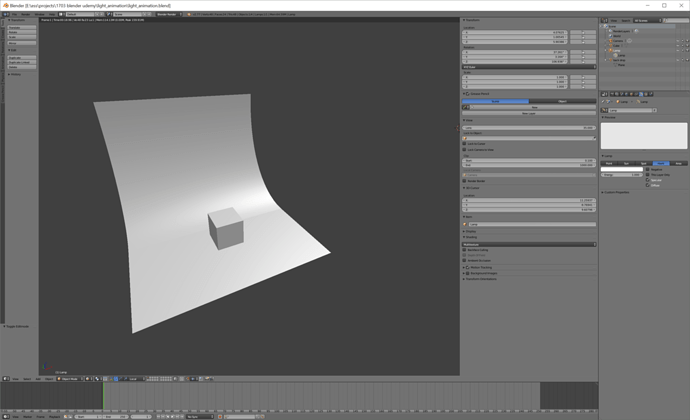Toggle the lamp Negative checkbox
This screenshot has height=420, width=690.
[647, 169]
